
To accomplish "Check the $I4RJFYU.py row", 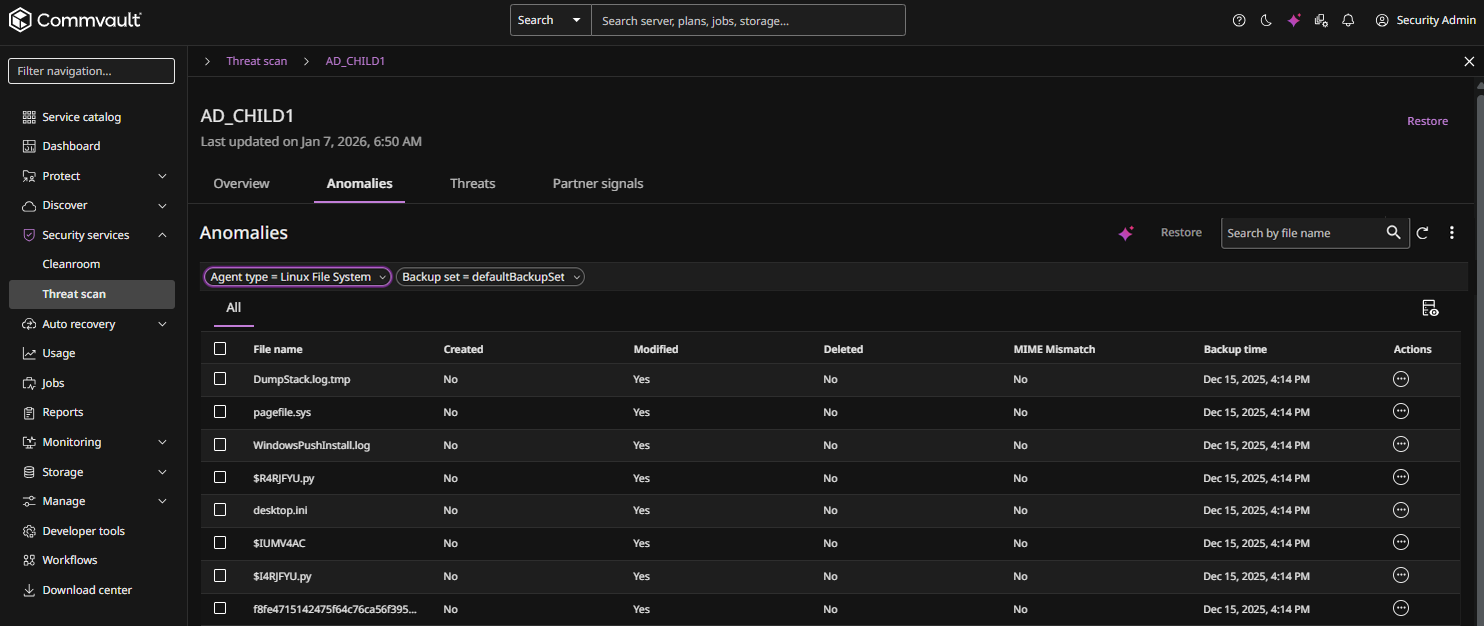I will click(220, 576).
